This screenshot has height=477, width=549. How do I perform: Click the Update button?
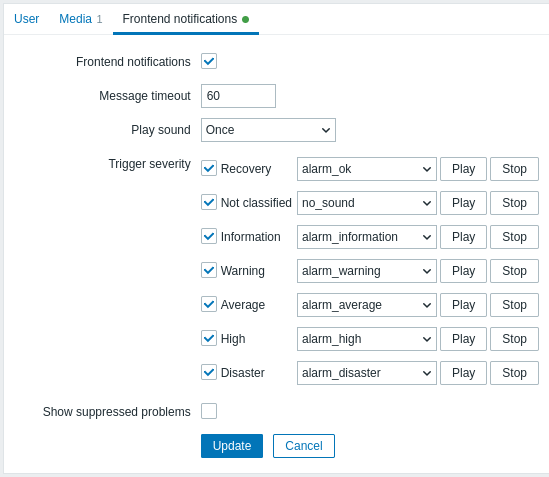[x=232, y=446]
